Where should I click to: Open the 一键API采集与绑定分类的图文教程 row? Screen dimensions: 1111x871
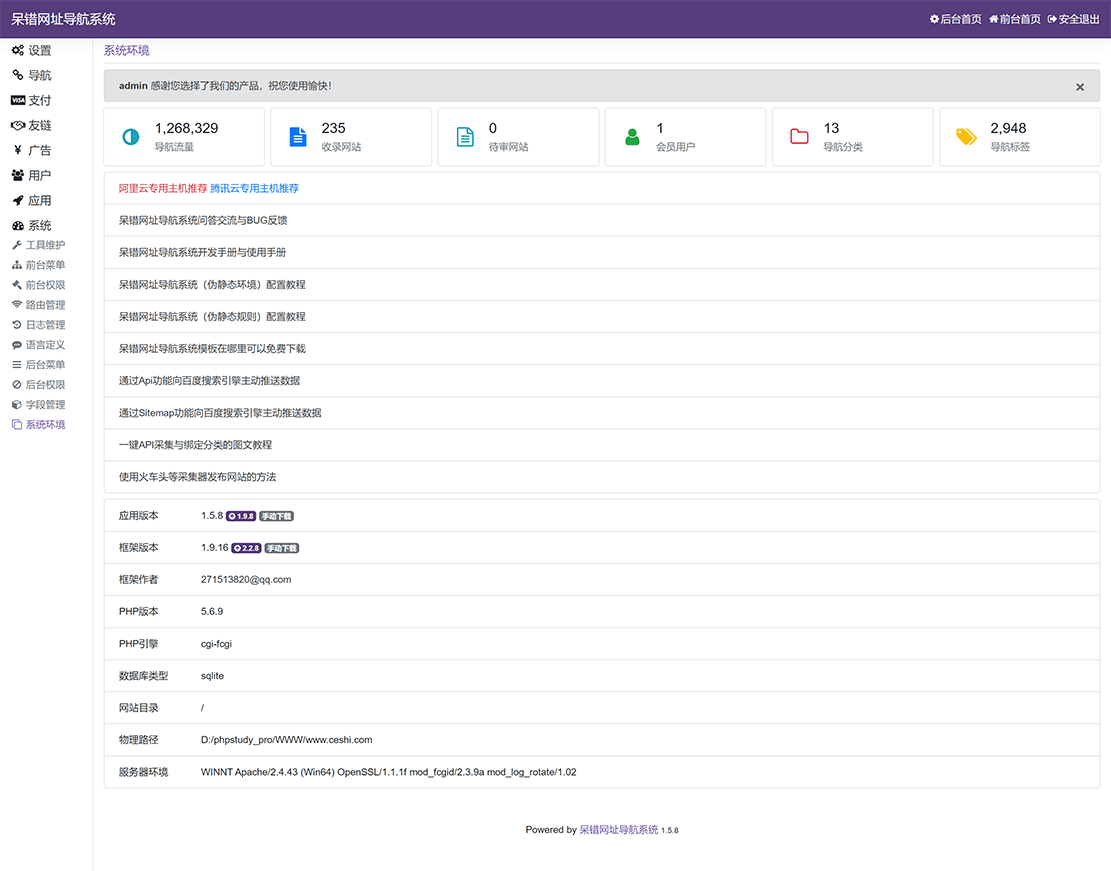[x=195, y=445]
